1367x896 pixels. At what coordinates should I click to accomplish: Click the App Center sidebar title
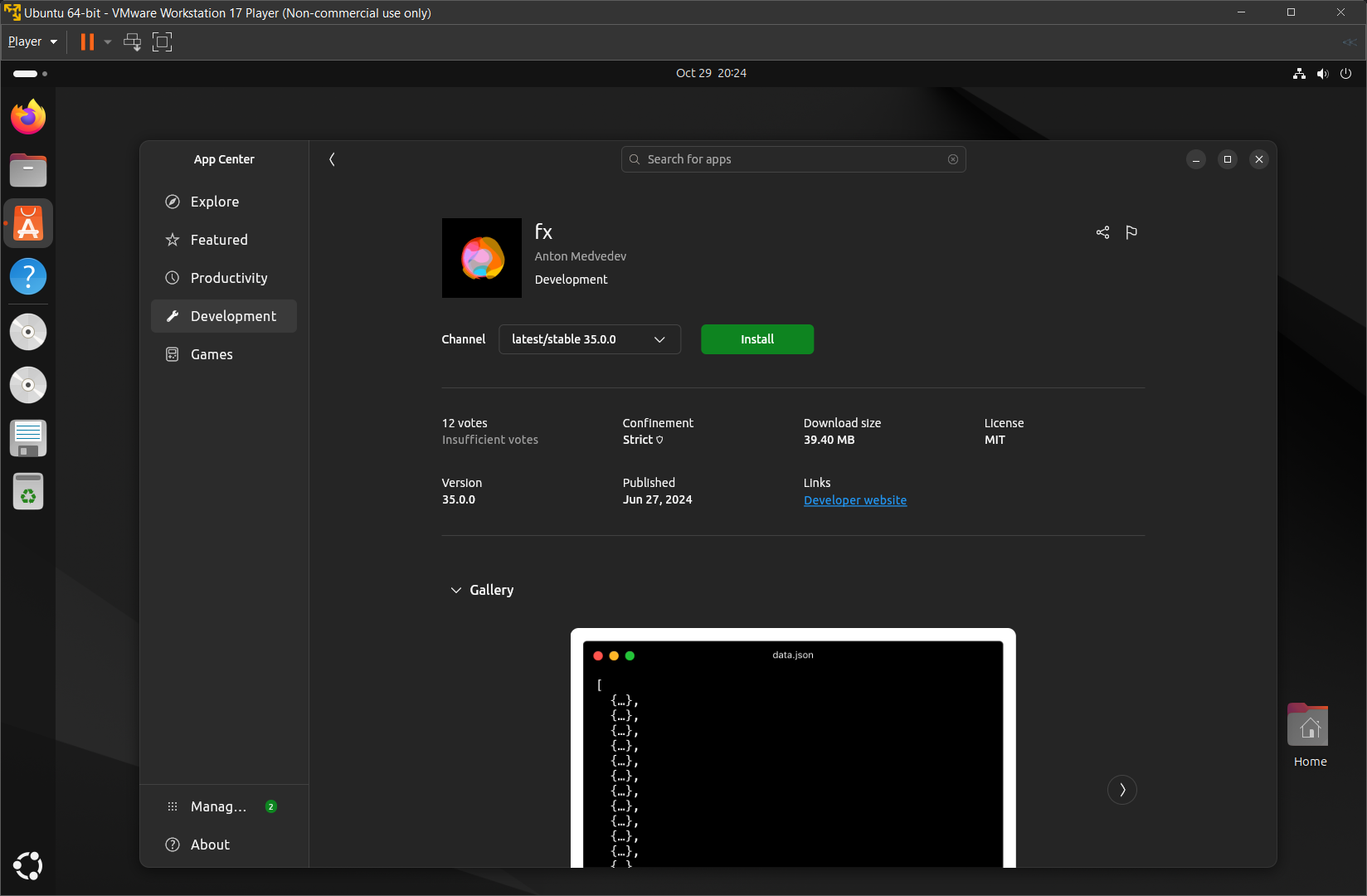point(224,159)
